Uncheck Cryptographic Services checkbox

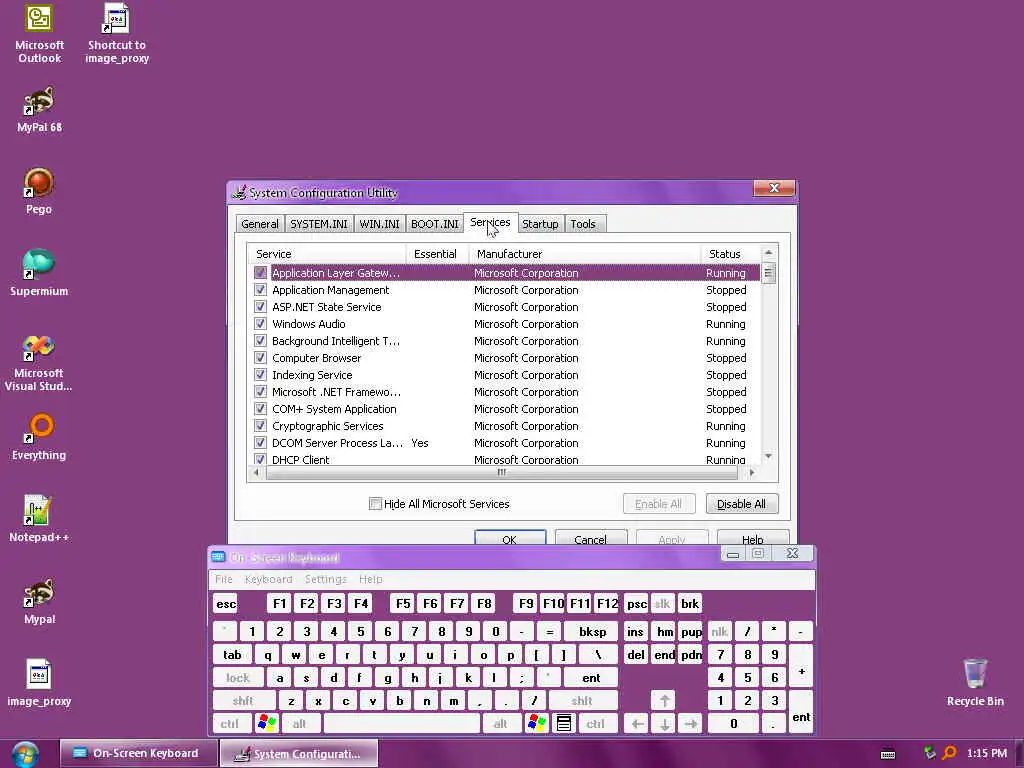(260, 425)
